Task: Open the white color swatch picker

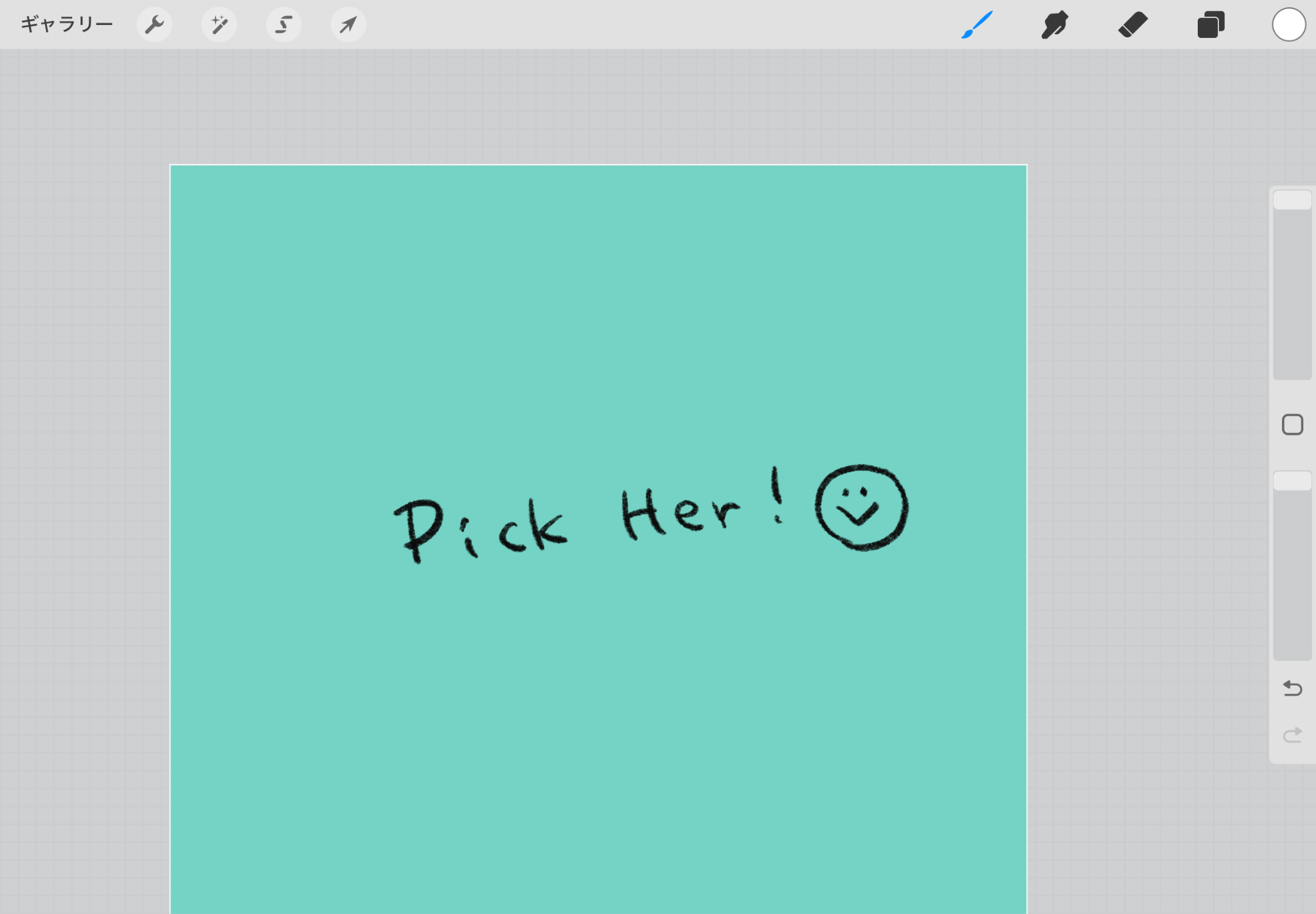Action: click(1288, 24)
